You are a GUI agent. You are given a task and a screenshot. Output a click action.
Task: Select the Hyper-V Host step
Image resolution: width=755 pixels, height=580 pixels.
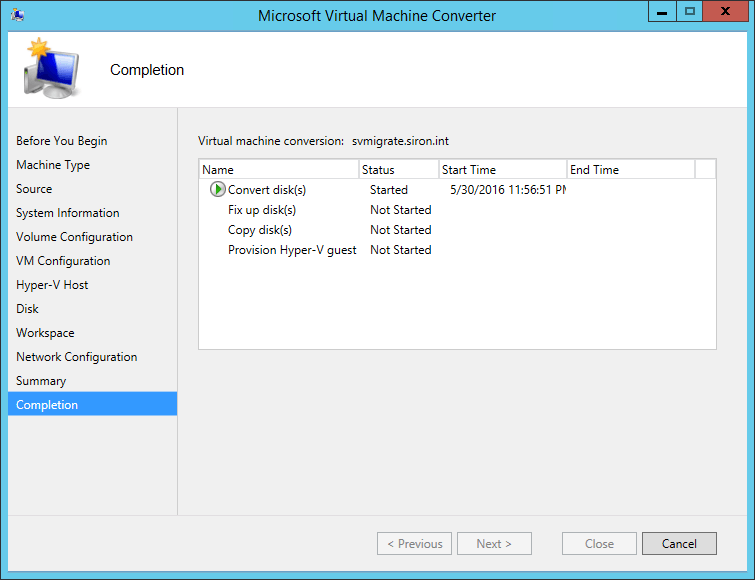click(52, 285)
